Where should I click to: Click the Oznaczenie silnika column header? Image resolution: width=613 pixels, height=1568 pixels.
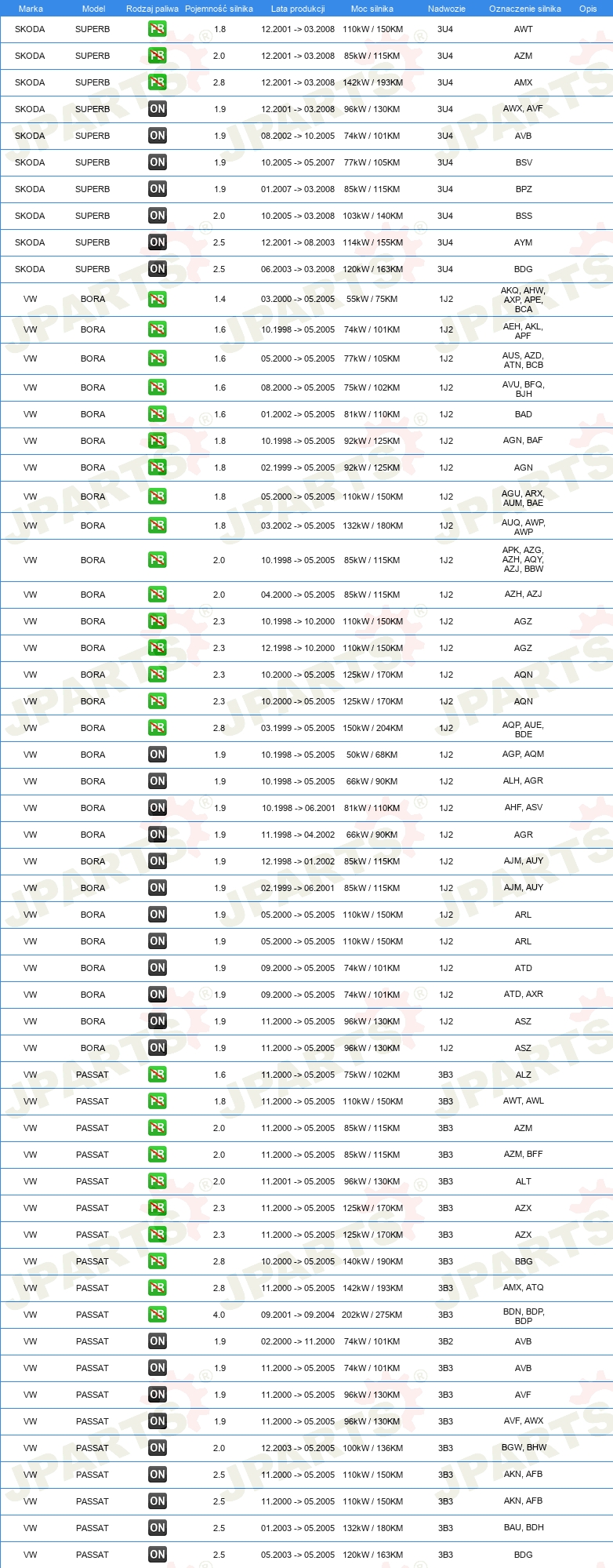(525, 9)
